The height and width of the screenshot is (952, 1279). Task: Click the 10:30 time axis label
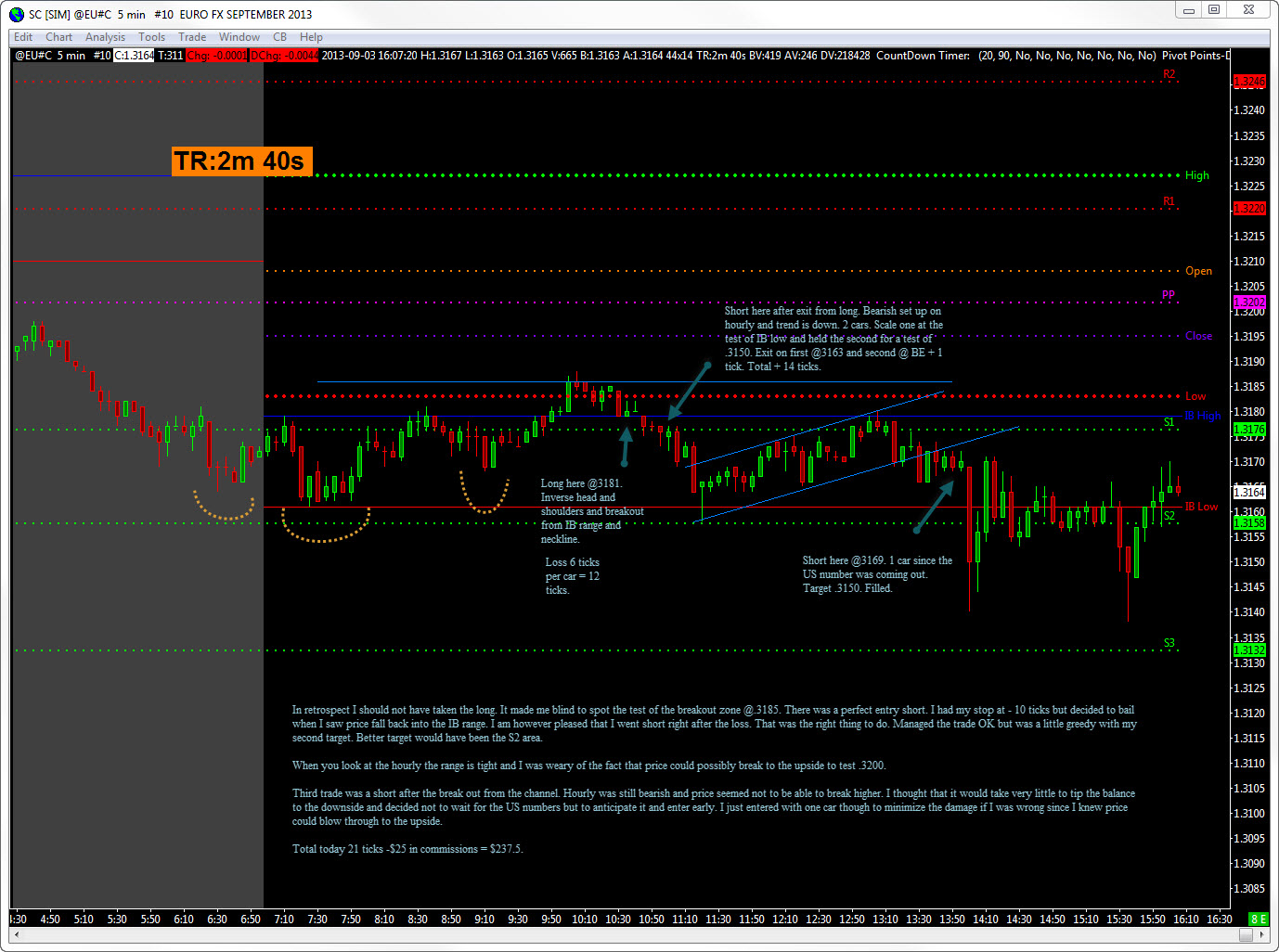point(618,920)
